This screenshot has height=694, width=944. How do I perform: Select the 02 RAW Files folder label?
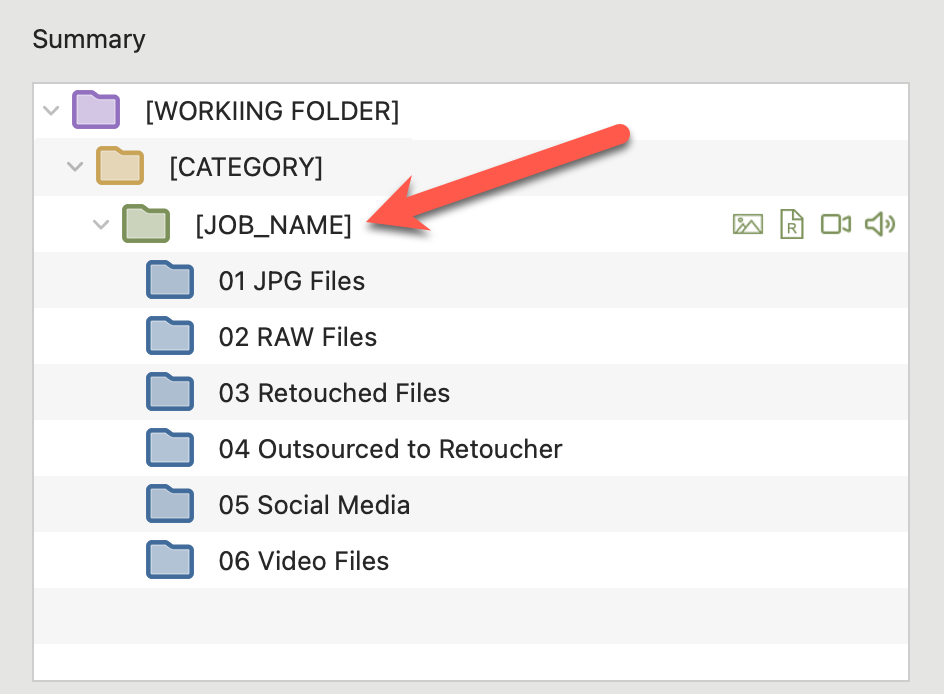pyautogui.click(x=297, y=337)
